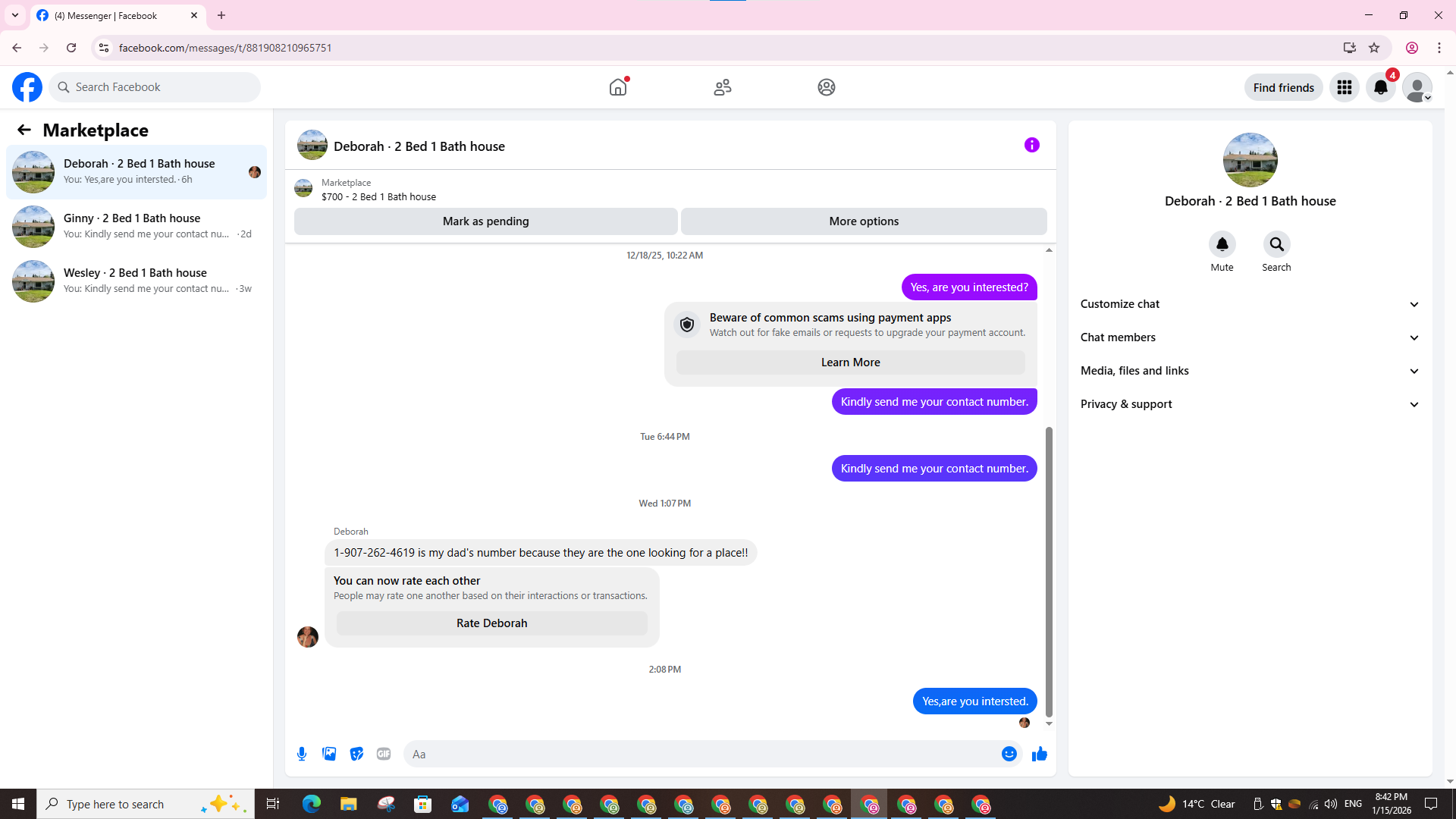
Task: Open the GIF picker icon
Action: [x=384, y=754]
